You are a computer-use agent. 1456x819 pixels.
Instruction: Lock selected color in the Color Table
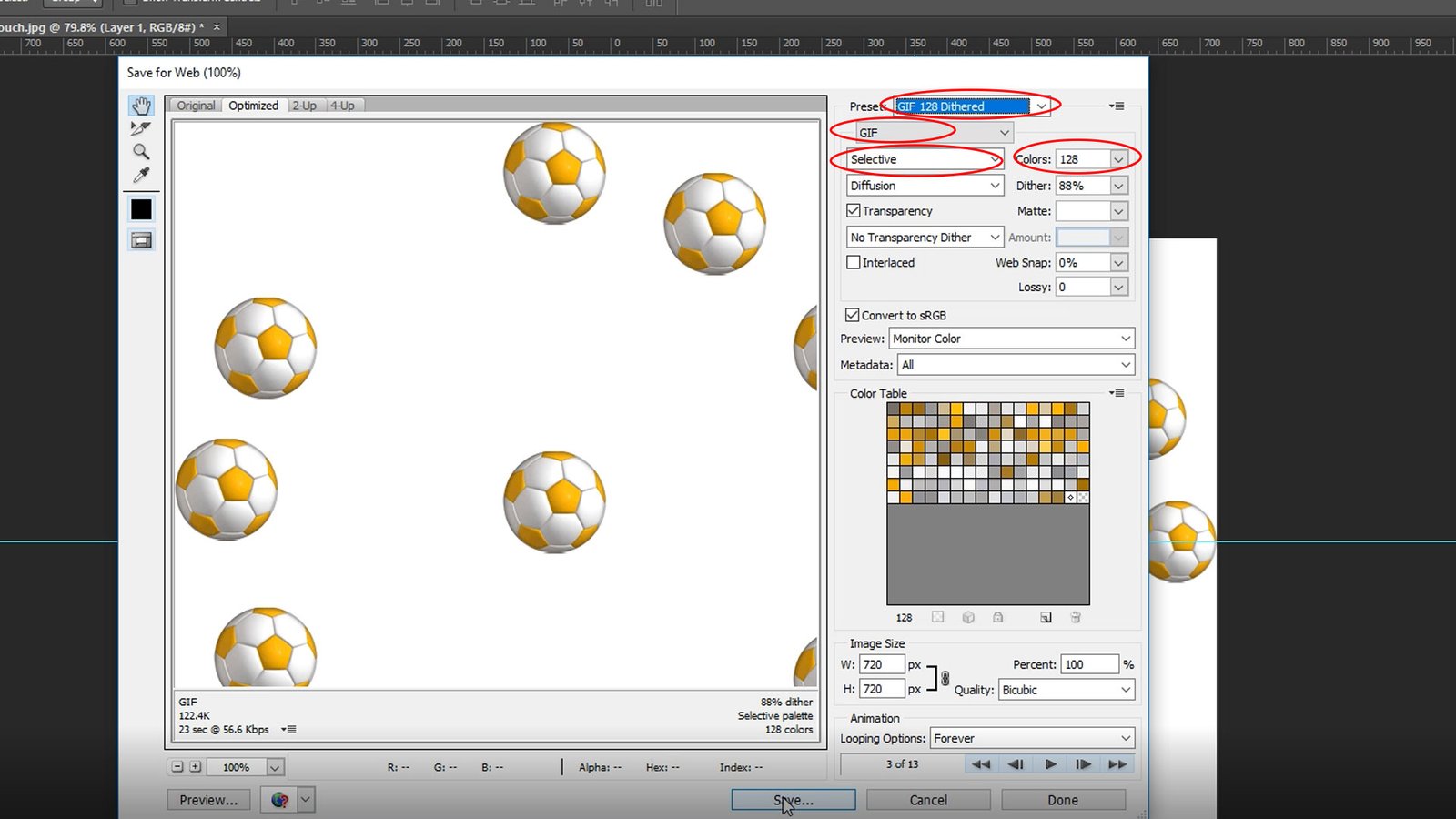tap(998, 617)
